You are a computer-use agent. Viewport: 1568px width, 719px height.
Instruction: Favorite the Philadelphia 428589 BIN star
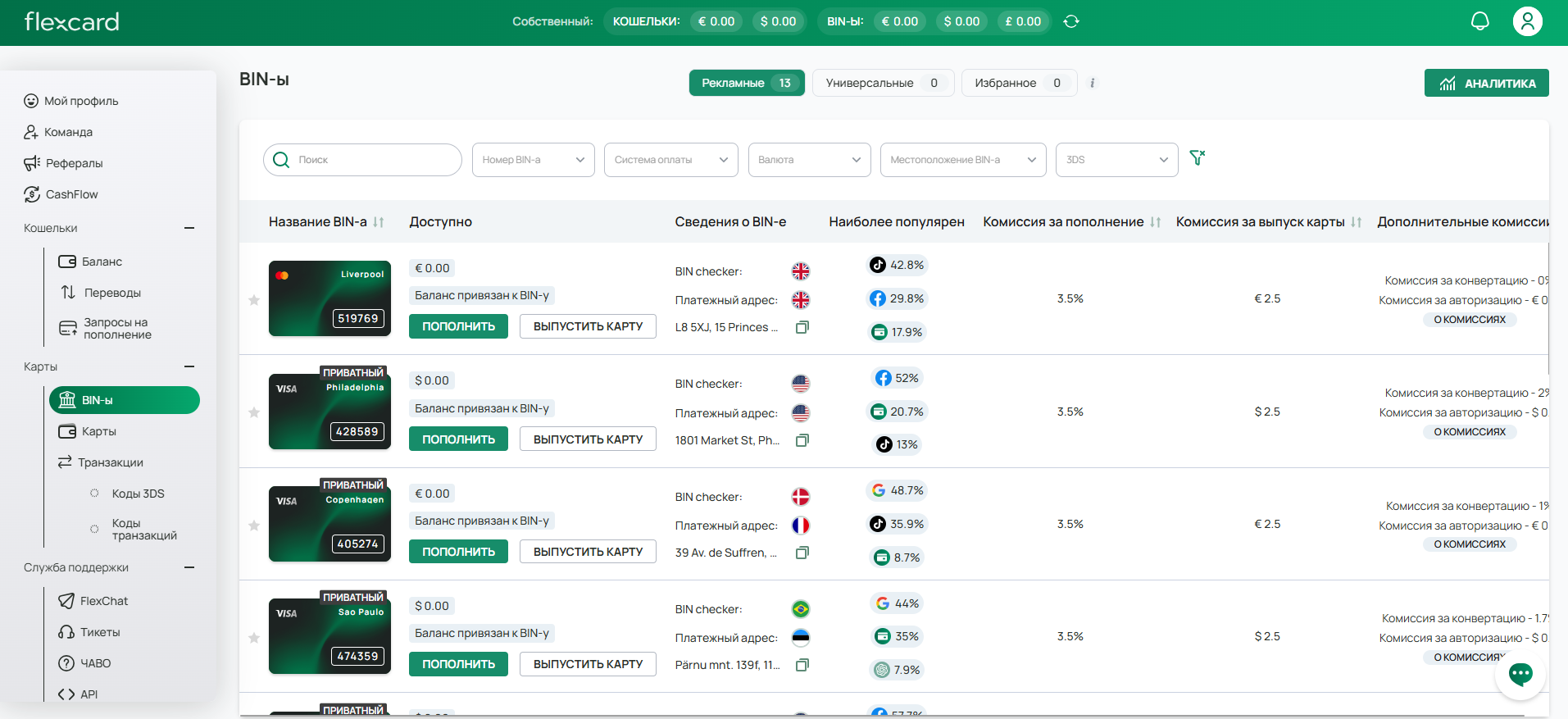coord(254,412)
